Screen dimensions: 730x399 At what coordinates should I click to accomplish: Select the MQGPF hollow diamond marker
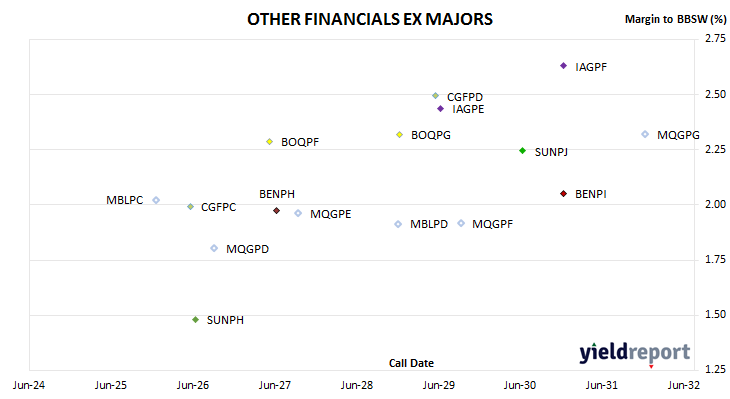(461, 223)
